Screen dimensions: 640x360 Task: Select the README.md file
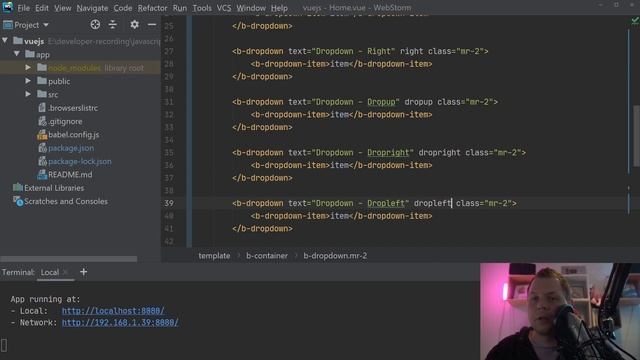click(70, 175)
